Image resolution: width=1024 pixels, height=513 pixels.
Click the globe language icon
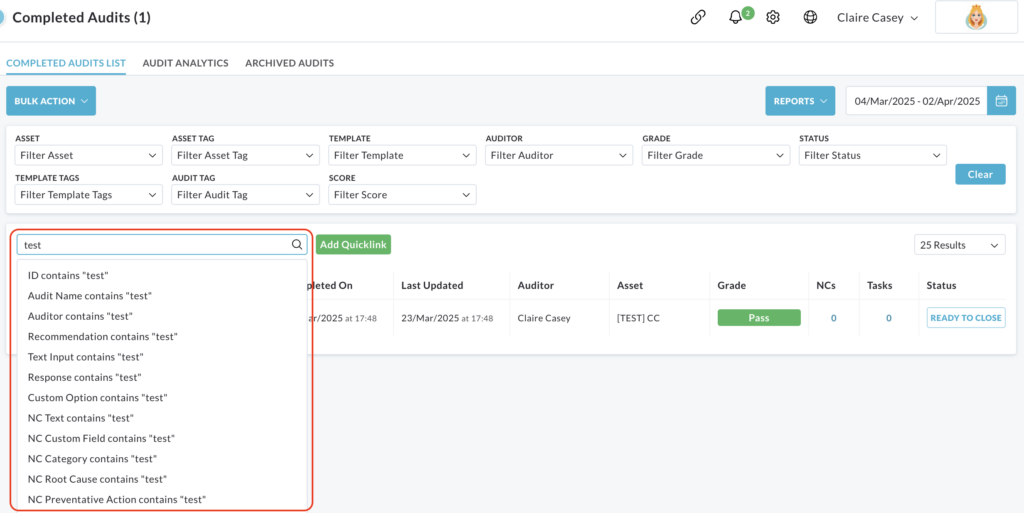(x=810, y=18)
